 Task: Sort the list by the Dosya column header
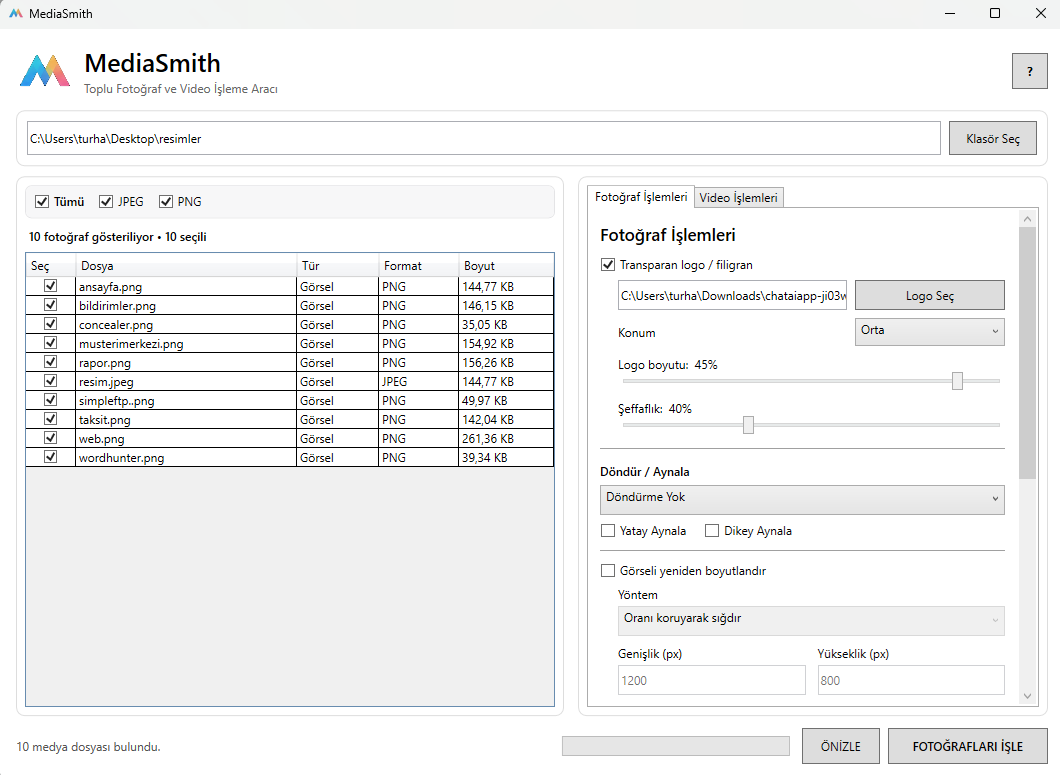pyautogui.click(x=186, y=266)
